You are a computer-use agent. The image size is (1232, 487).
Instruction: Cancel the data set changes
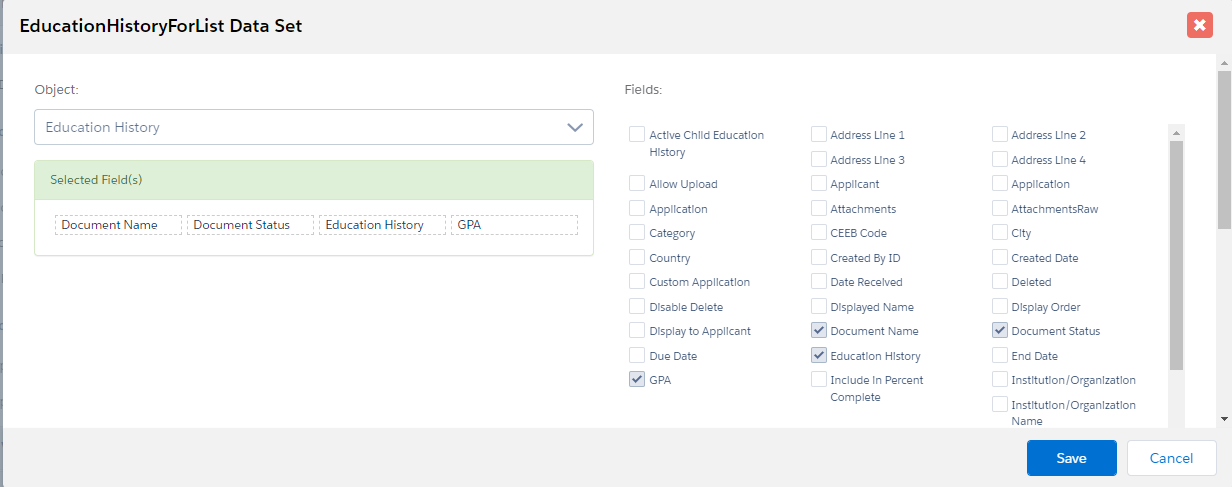(x=1171, y=458)
